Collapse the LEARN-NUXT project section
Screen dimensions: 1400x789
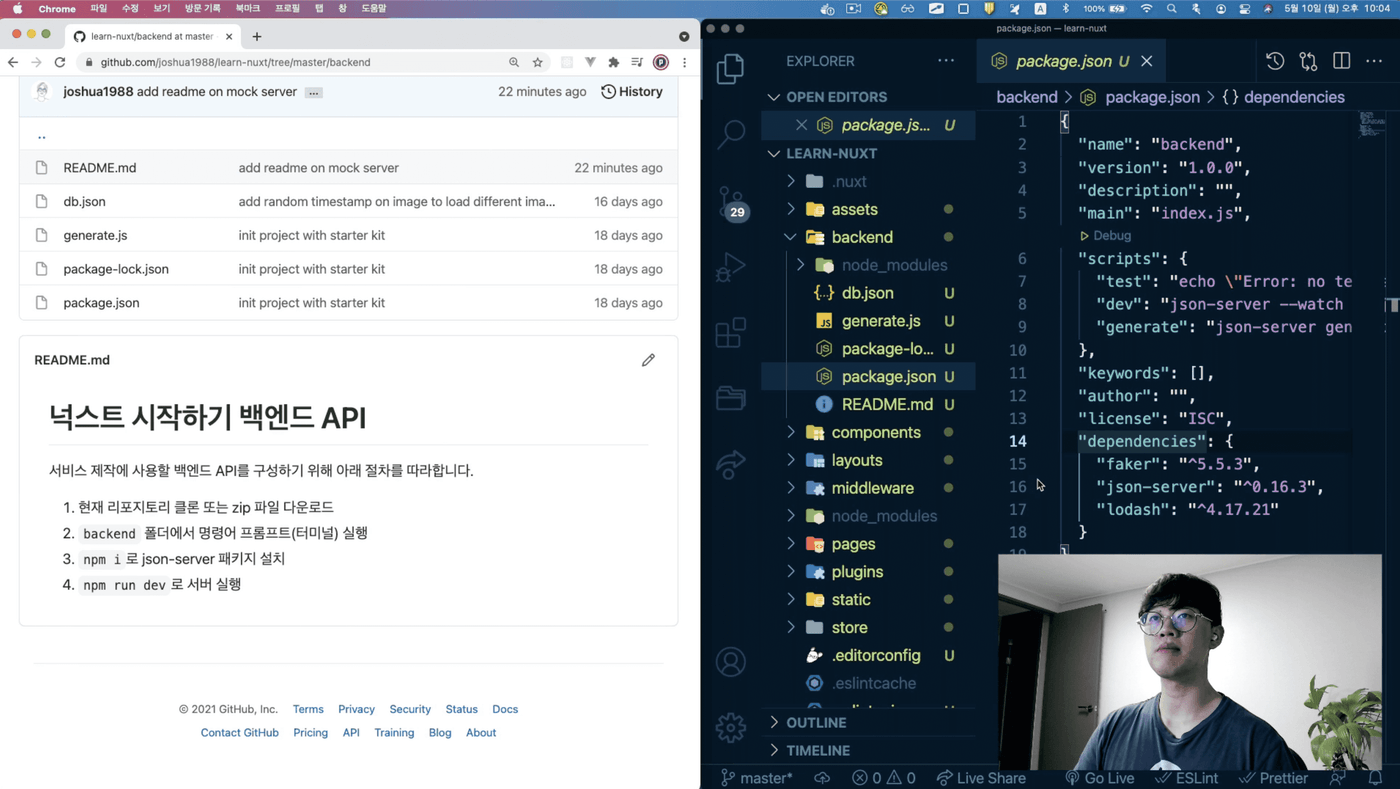click(x=774, y=153)
